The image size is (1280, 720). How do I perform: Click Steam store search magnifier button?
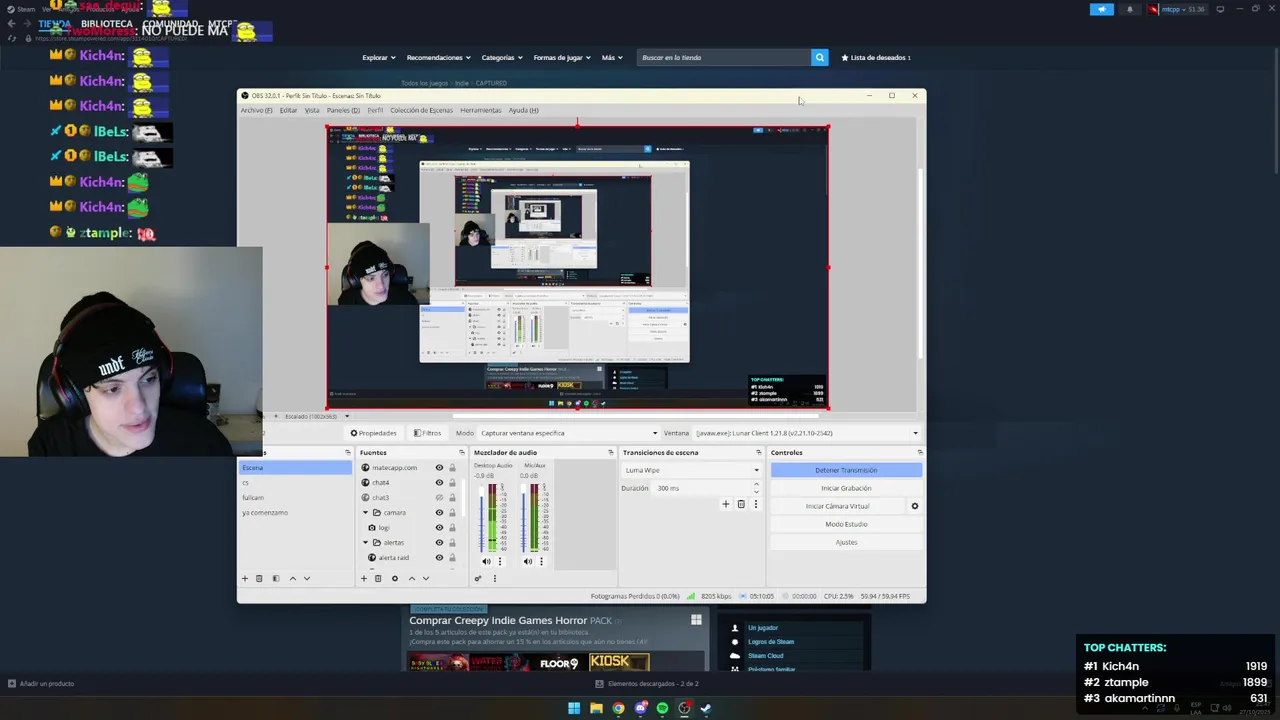(820, 57)
